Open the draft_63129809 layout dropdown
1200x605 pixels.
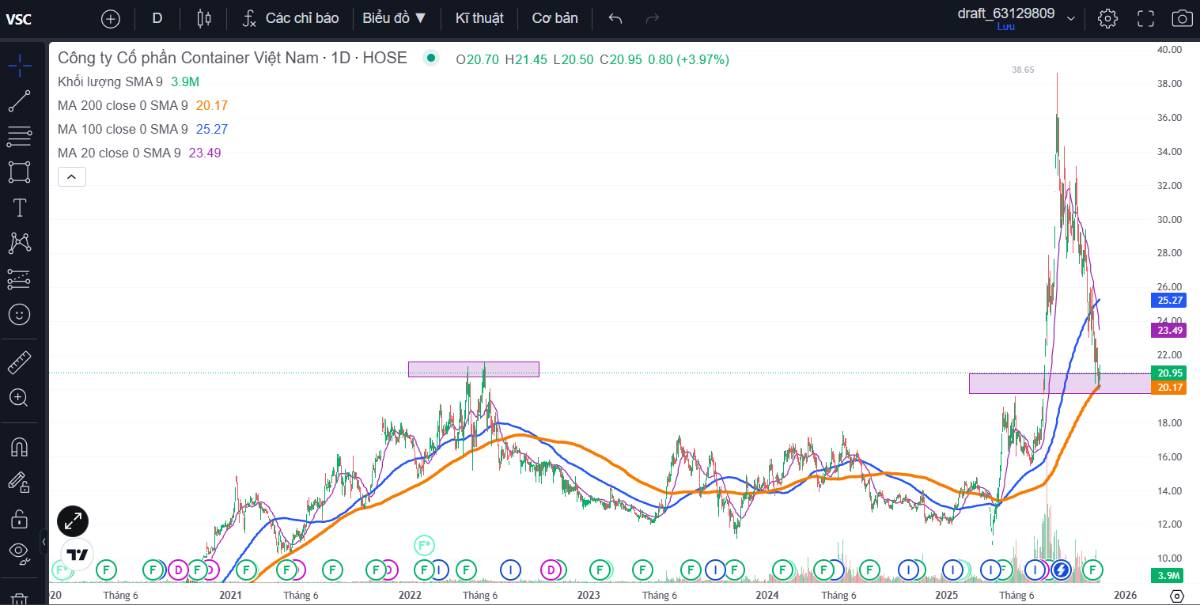tap(1071, 18)
